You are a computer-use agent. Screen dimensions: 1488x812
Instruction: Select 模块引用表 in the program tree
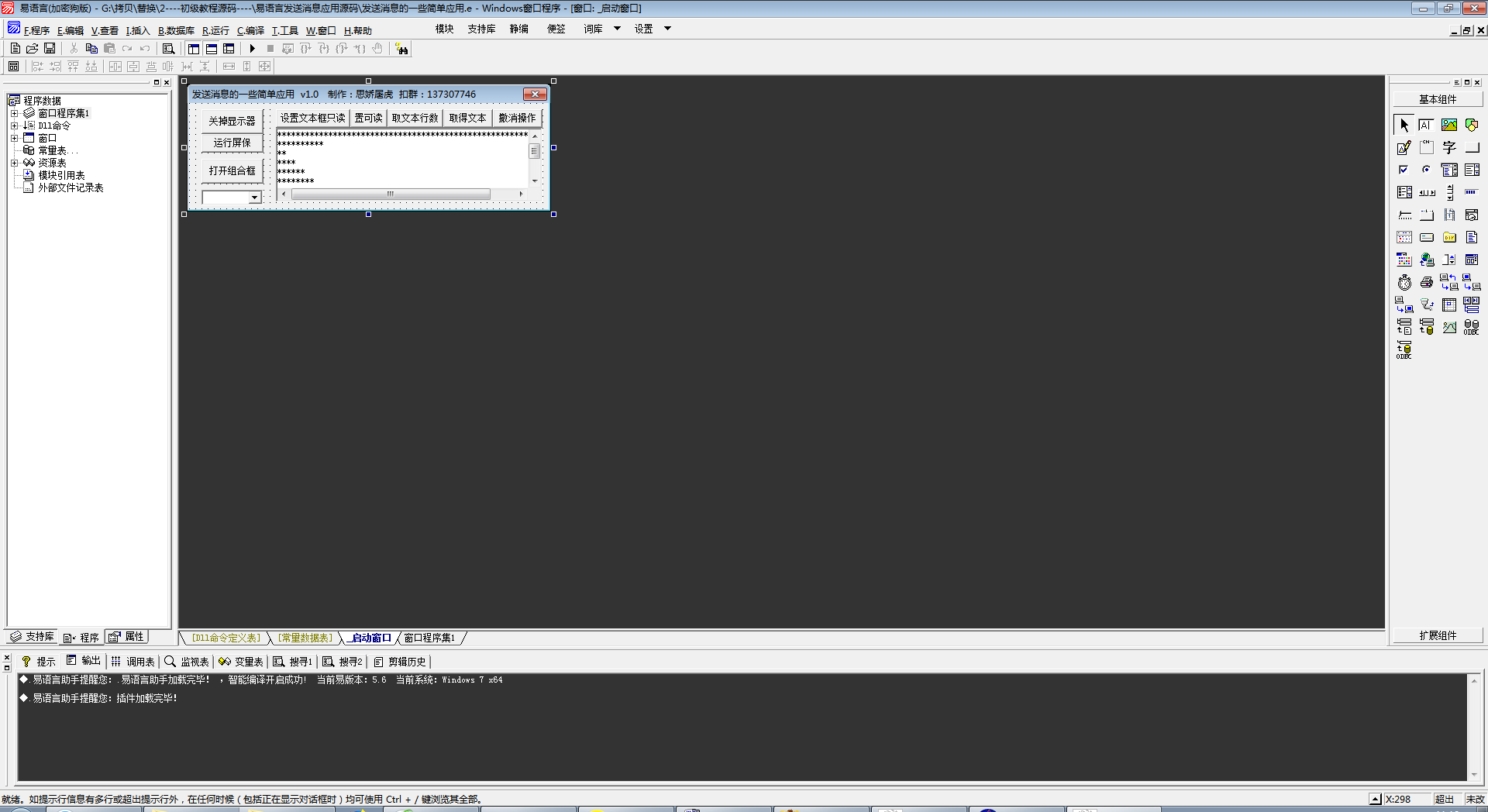coord(54,175)
